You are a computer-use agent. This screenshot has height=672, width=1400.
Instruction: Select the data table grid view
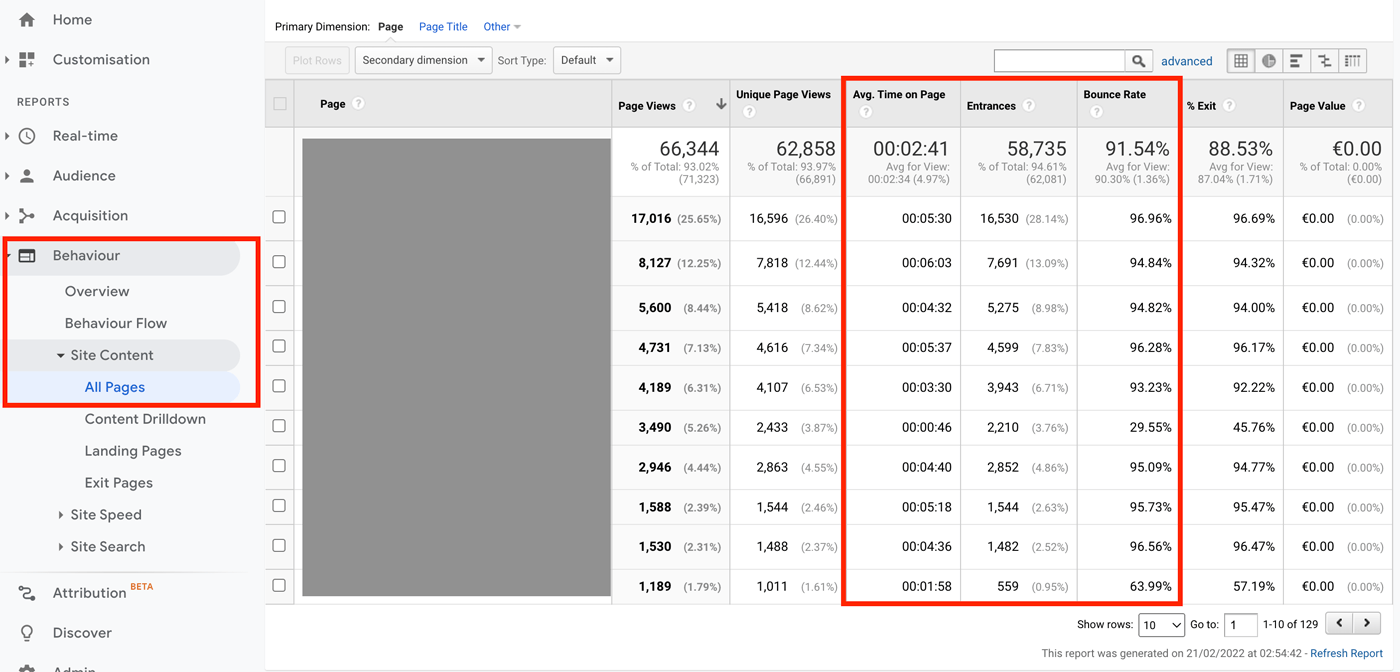[x=1241, y=61]
